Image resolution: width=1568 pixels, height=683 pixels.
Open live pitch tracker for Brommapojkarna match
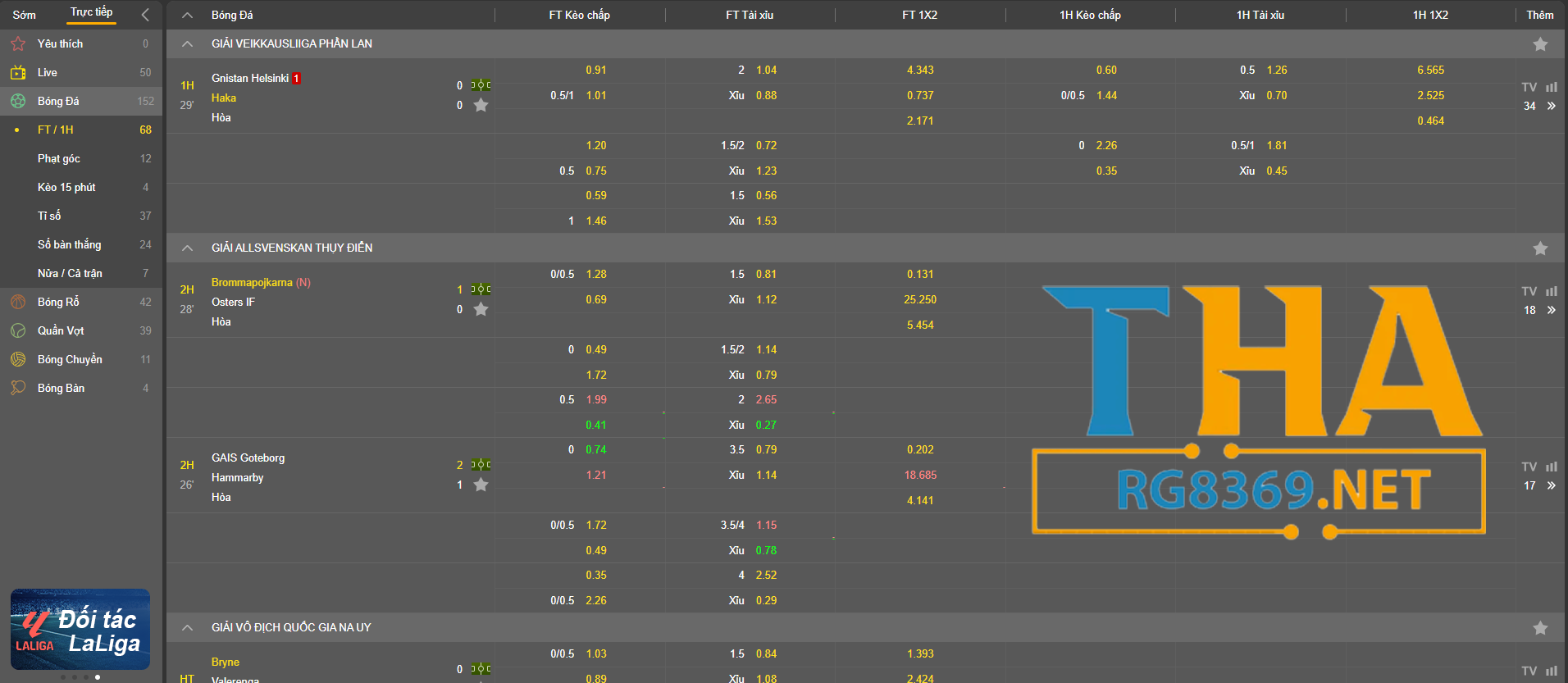click(481, 289)
